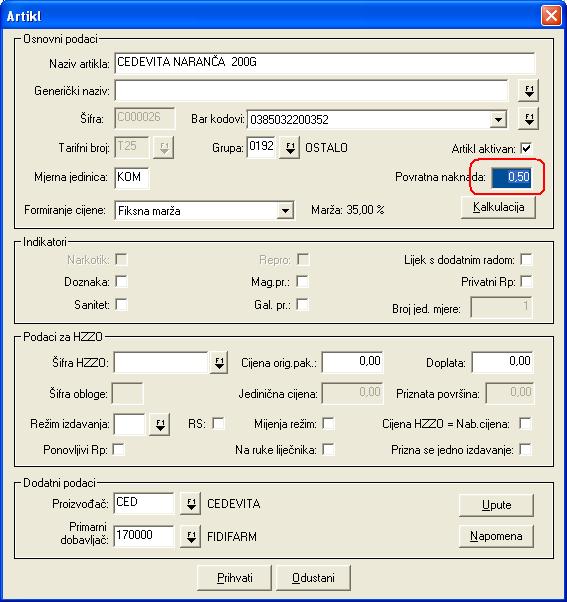The height and width of the screenshot is (602, 567).
Task: Check the Ponovljivi Rp checkbox
Action: [x=119, y=449]
